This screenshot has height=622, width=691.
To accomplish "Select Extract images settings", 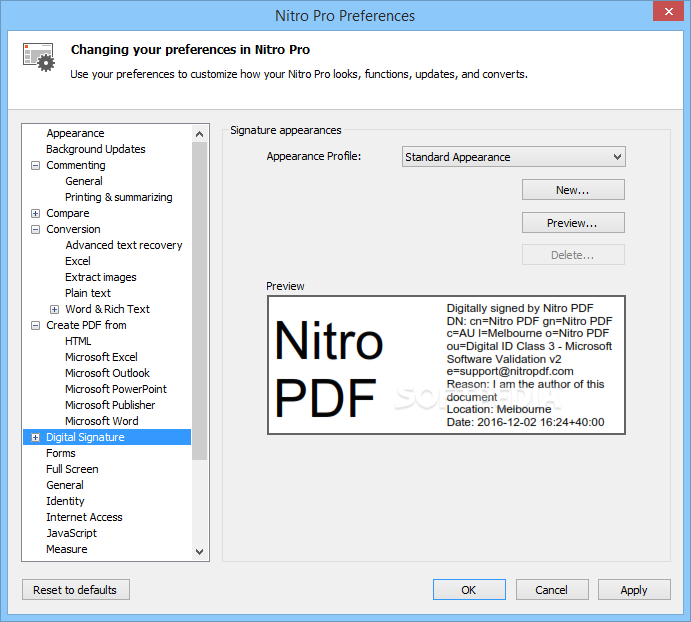I will click(x=100, y=277).
